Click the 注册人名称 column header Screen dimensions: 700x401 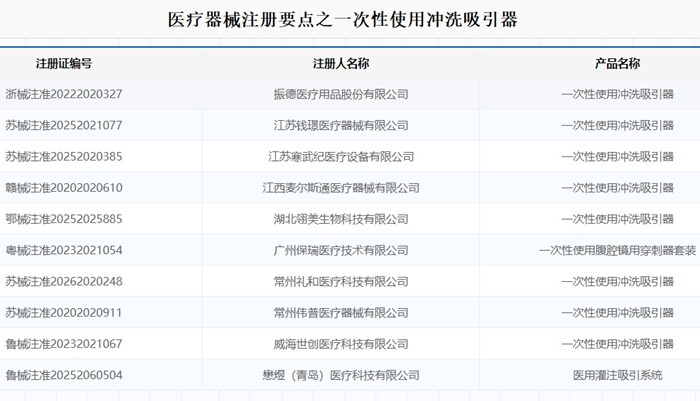(341, 63)
